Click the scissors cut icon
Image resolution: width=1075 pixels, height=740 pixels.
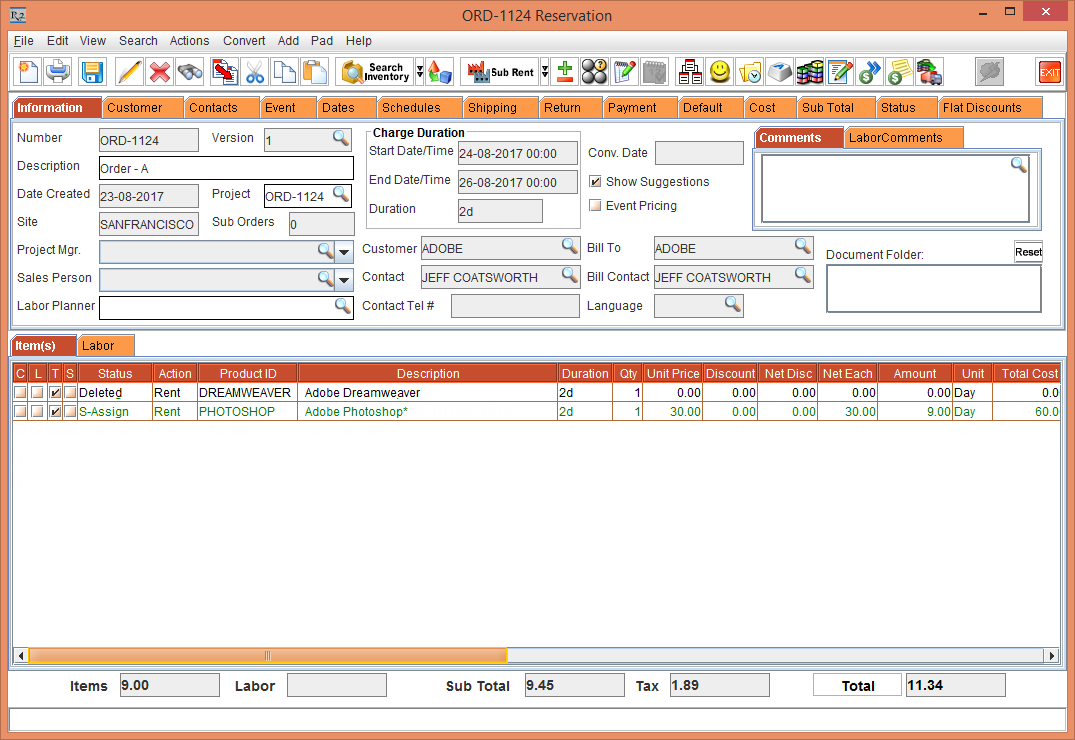254,72
